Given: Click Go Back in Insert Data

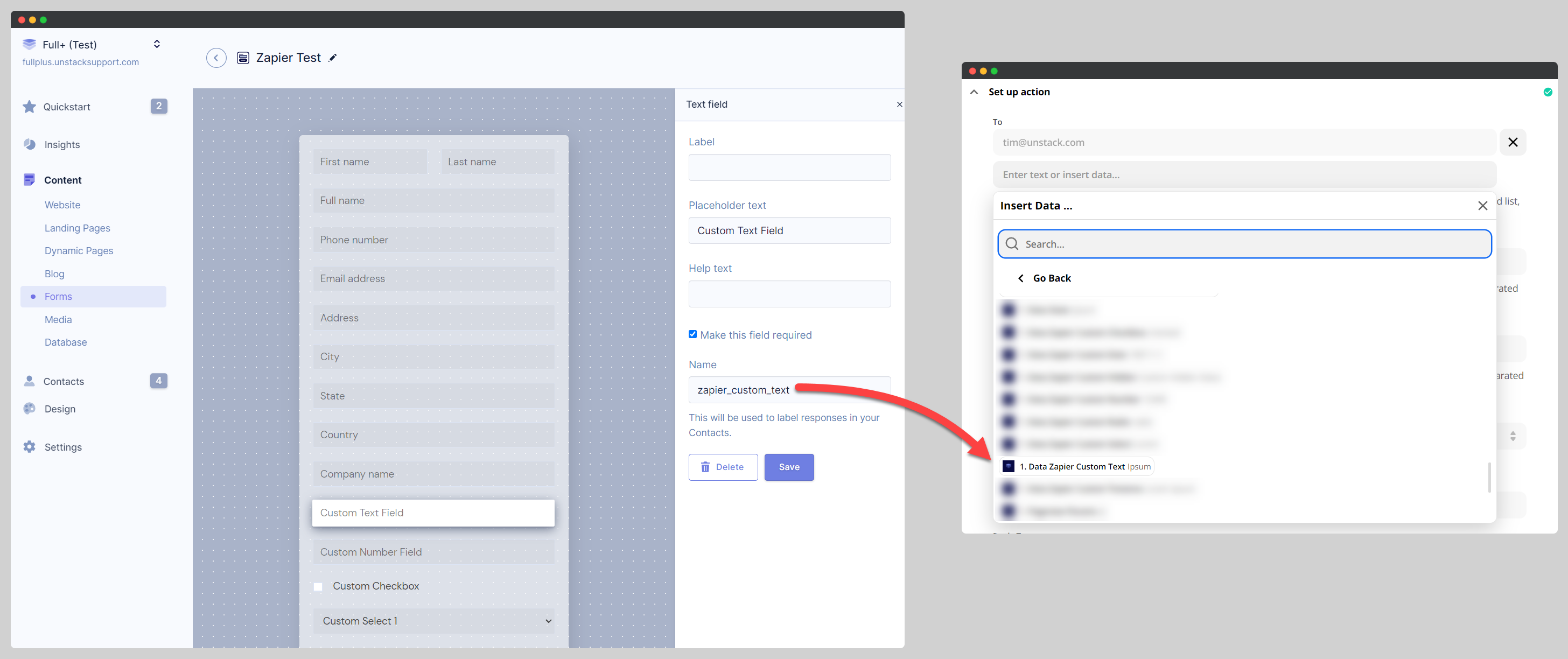Looking at the screenshot, I should 1044,278.
